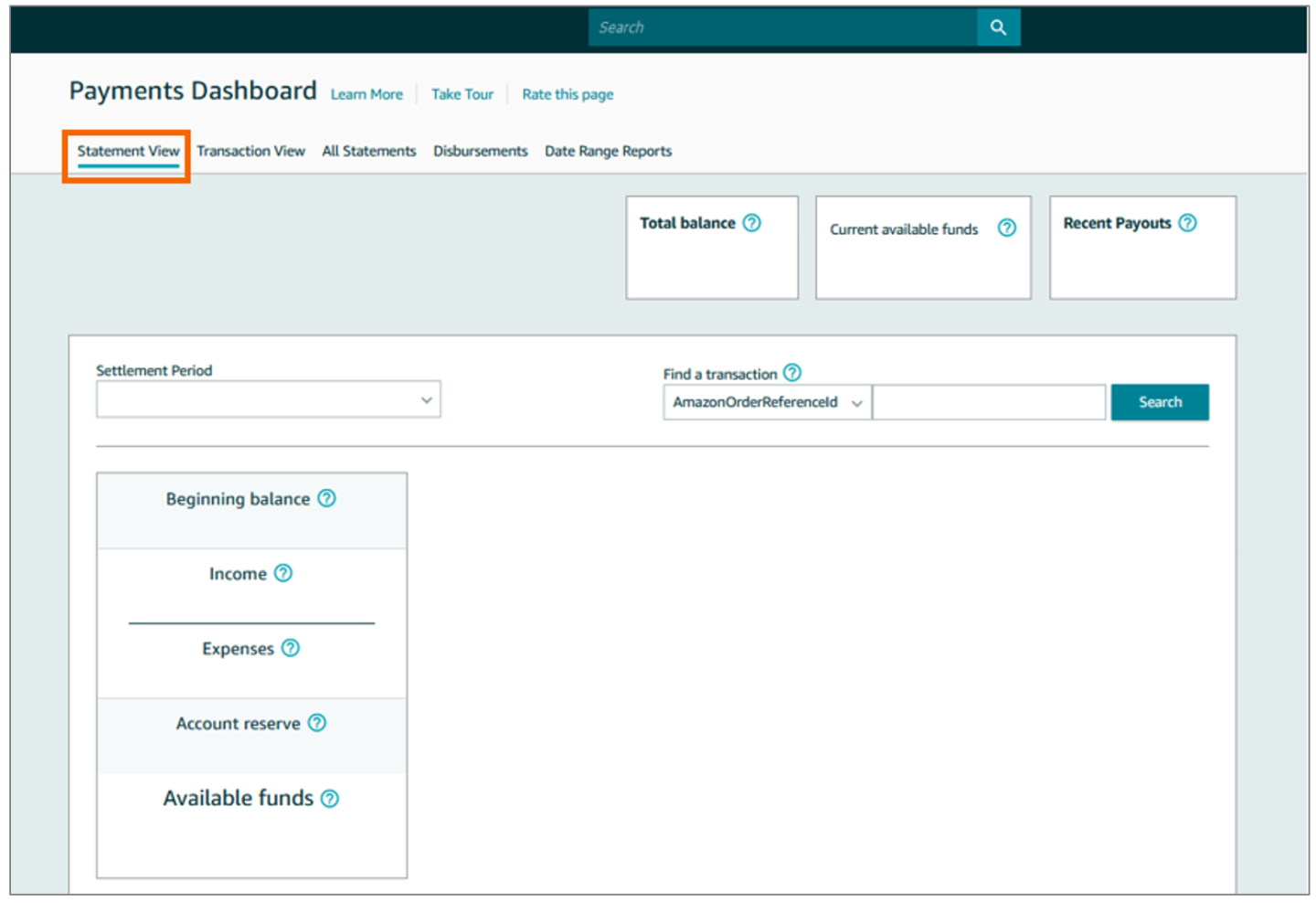
Task: Open the Expenses help tooltip icon
Action: click(290, 648)
